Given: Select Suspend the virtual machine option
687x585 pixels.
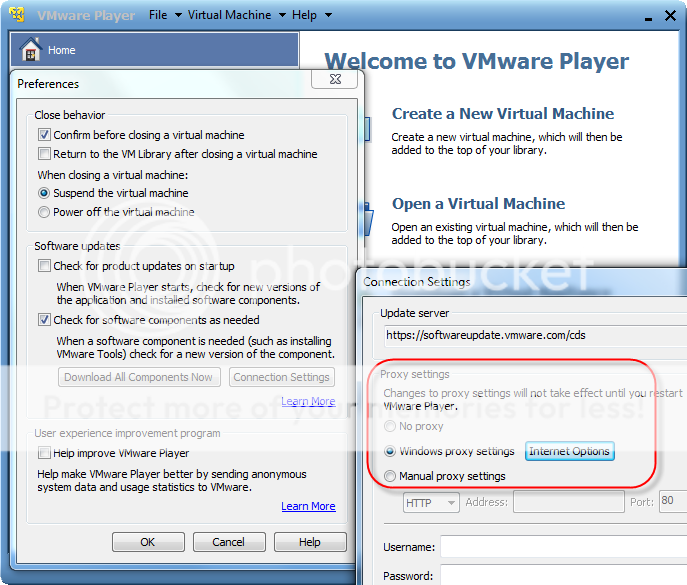Looking at the screenshot, I should [44, 193].
